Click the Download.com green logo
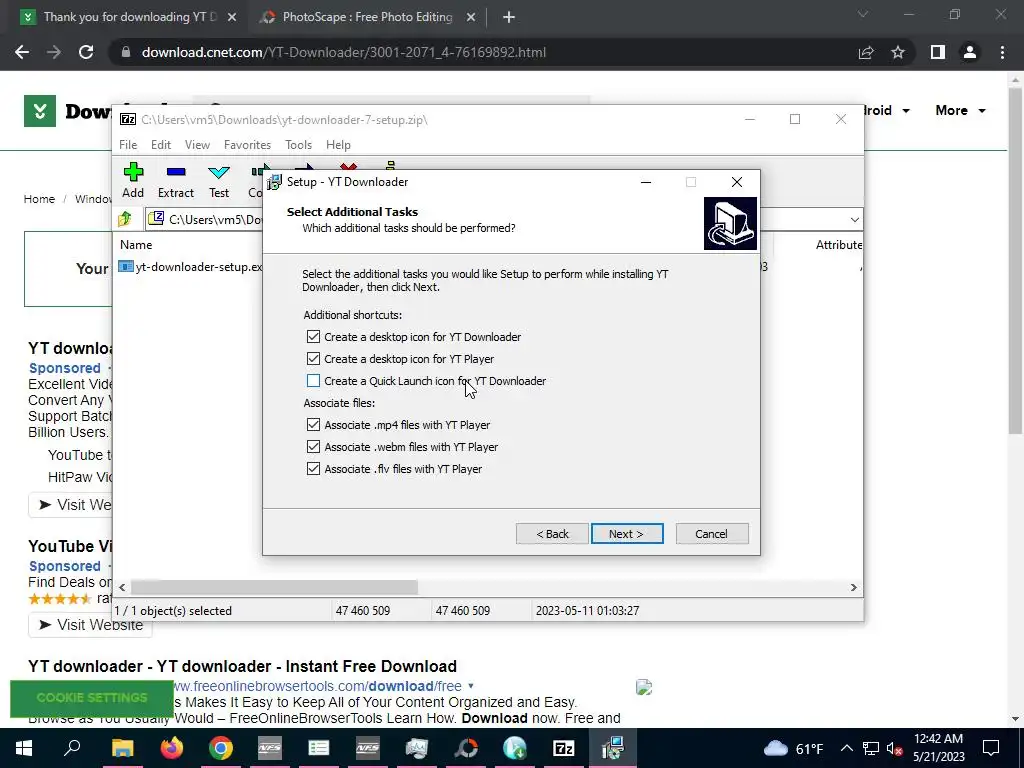 click(x=40, y=111)
